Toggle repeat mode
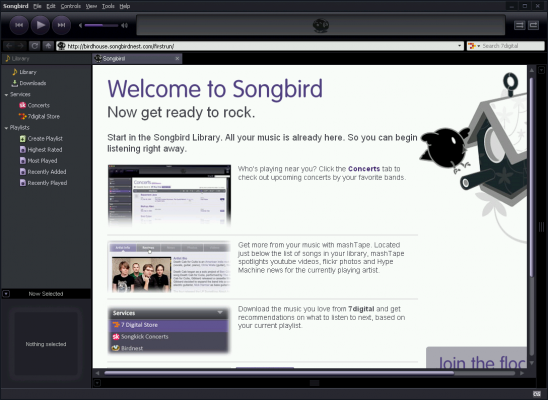The height and width of the screenshot is (400, 548). tap(533, 25)
